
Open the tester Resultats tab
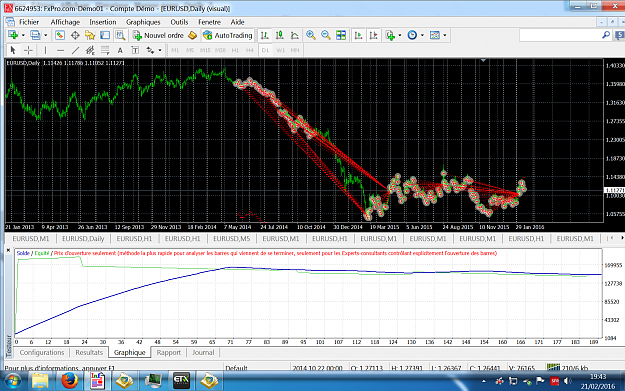click(89, 352)
